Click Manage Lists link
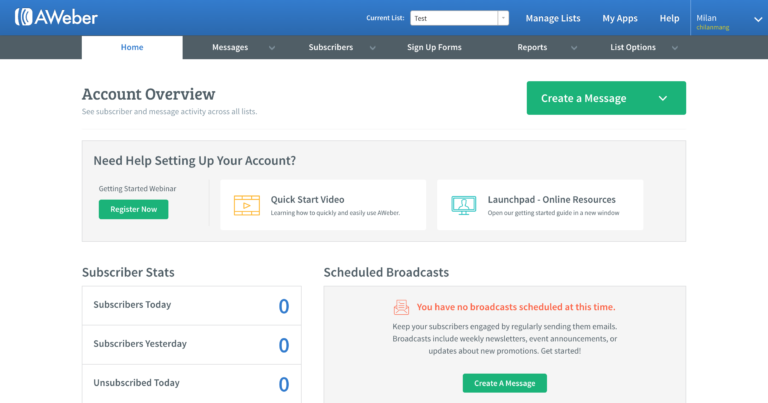Viewport: 768px width, 403px height. [x=553, y=18]
